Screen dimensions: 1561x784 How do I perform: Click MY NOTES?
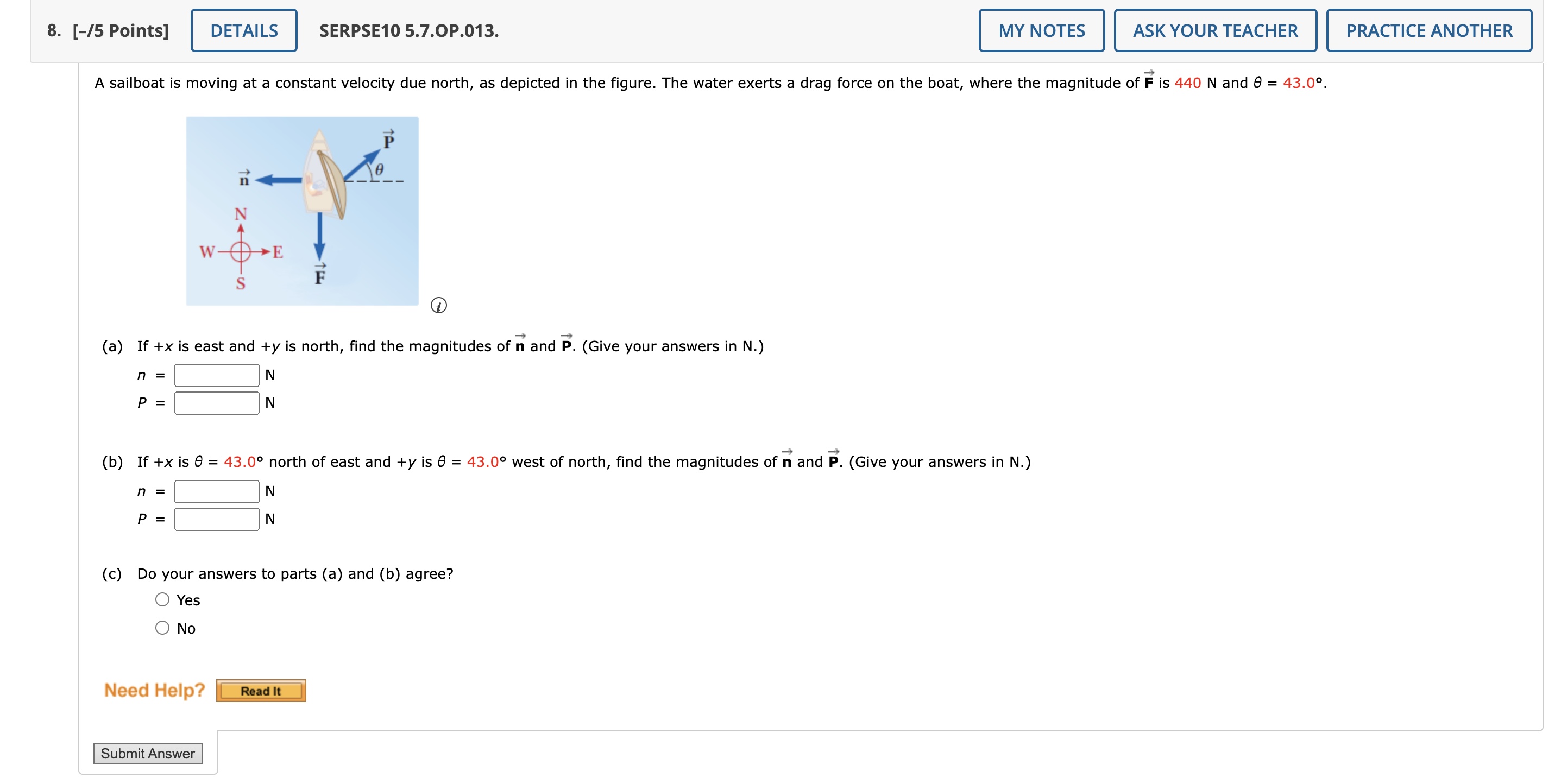1041,30
